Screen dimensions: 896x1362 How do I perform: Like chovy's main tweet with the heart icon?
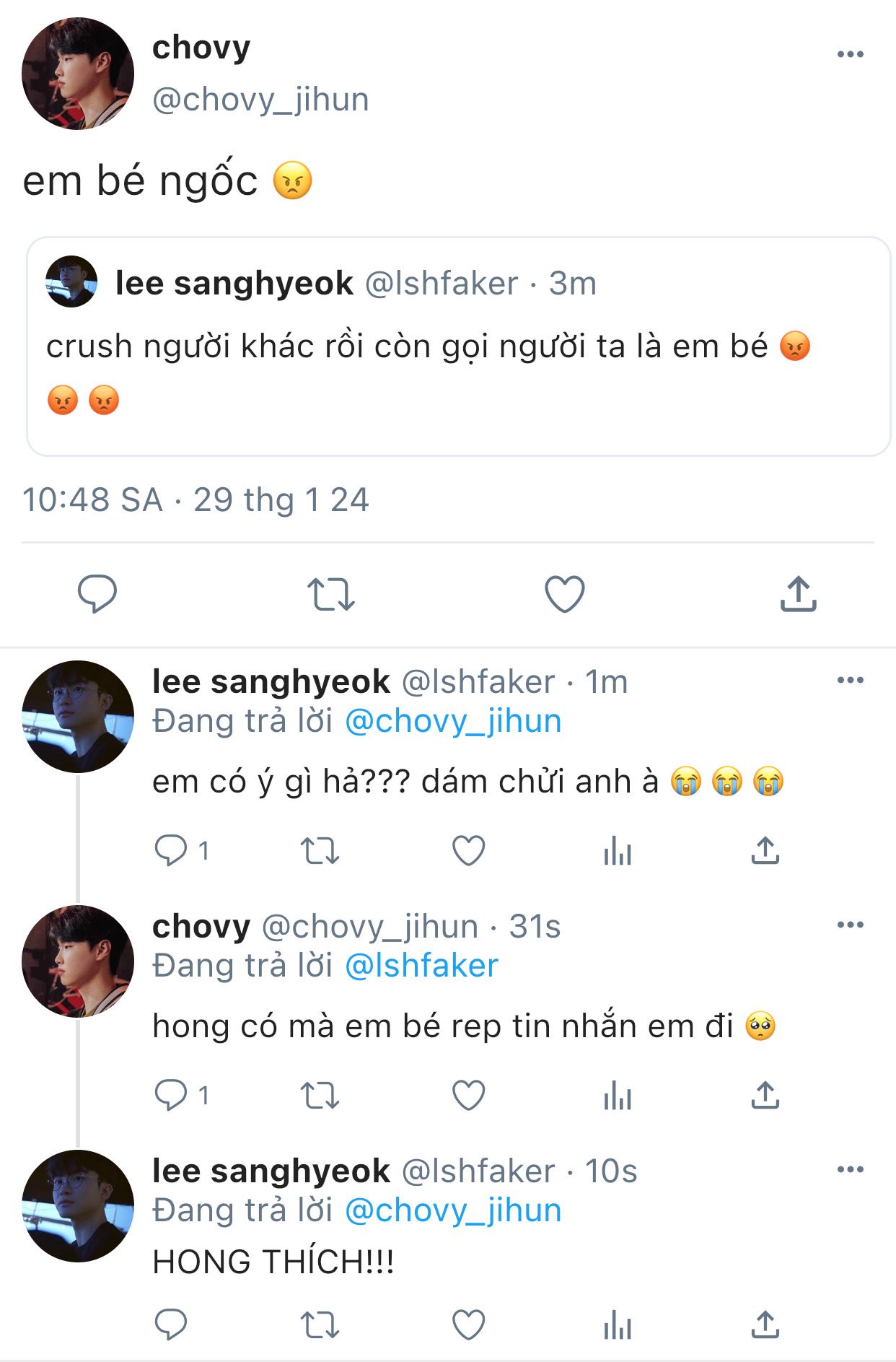coord(564,594)
